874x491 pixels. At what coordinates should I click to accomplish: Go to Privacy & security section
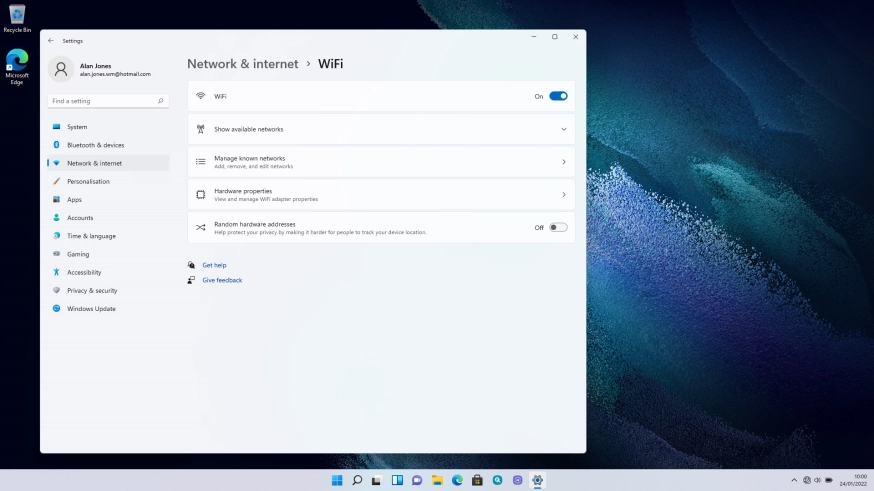[x=92, y=290]
